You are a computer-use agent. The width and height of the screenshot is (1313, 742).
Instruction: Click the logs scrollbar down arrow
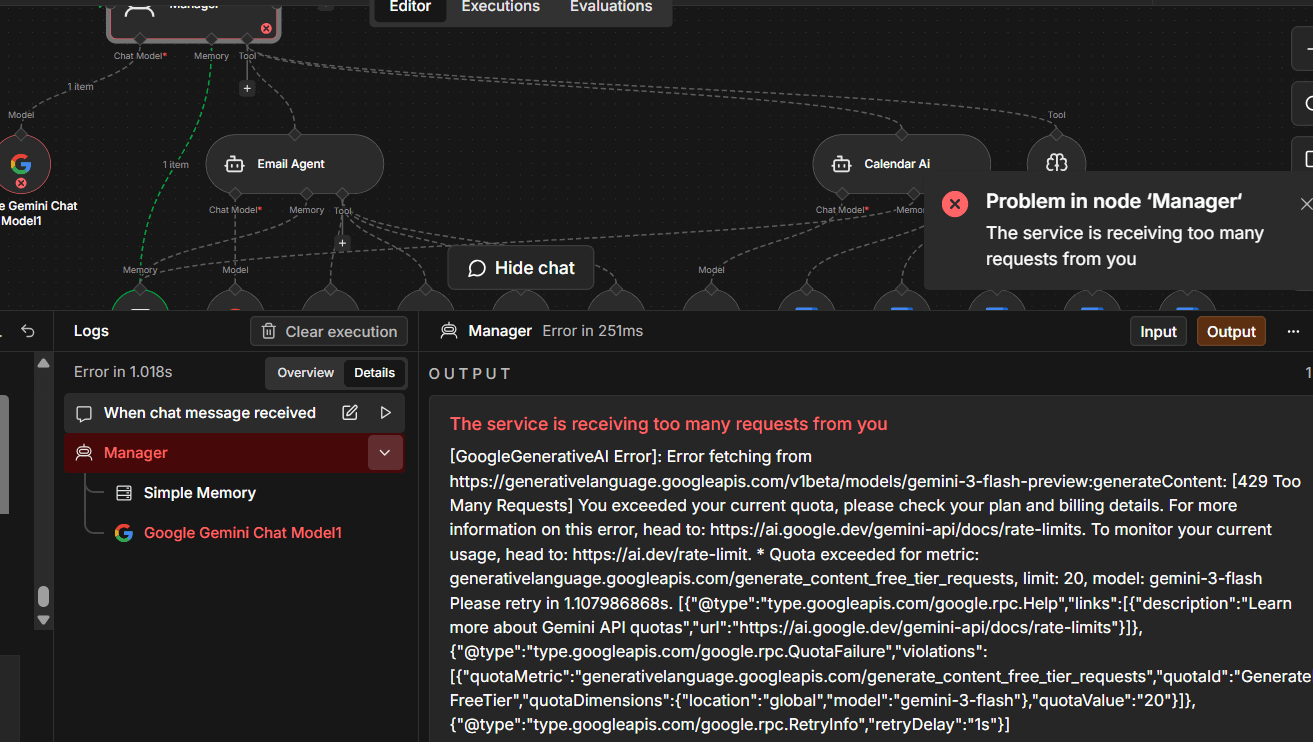click(x=43, y=620)
